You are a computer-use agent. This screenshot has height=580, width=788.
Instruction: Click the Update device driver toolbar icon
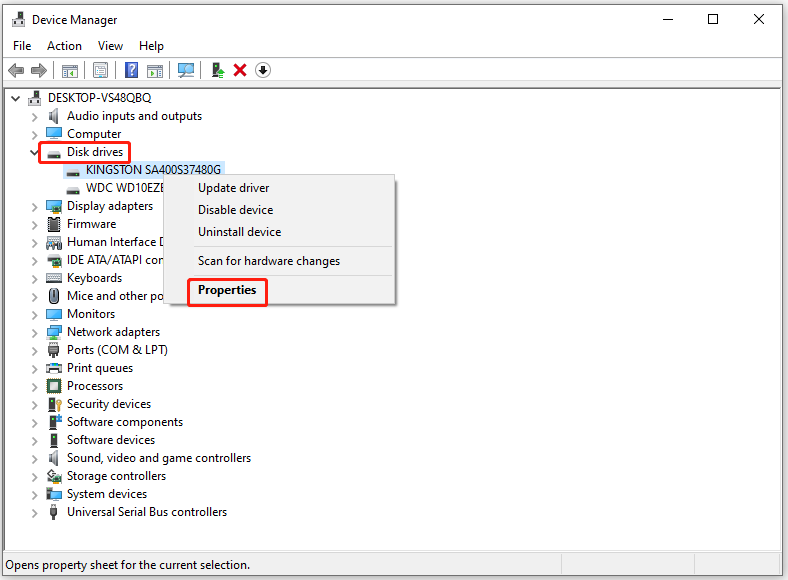(217, 70)
